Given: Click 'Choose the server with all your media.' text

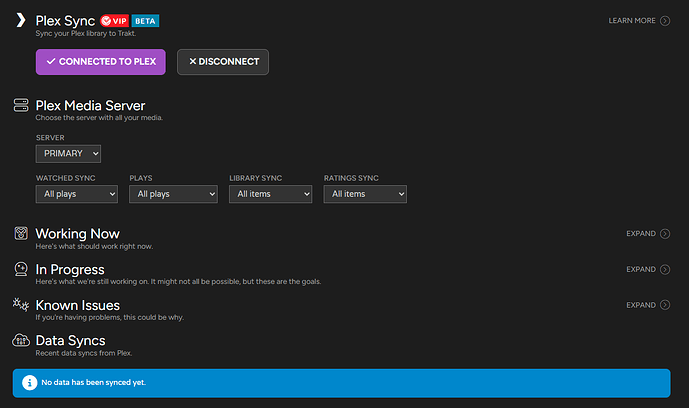Looking at the screenshot, I should 99,118.
